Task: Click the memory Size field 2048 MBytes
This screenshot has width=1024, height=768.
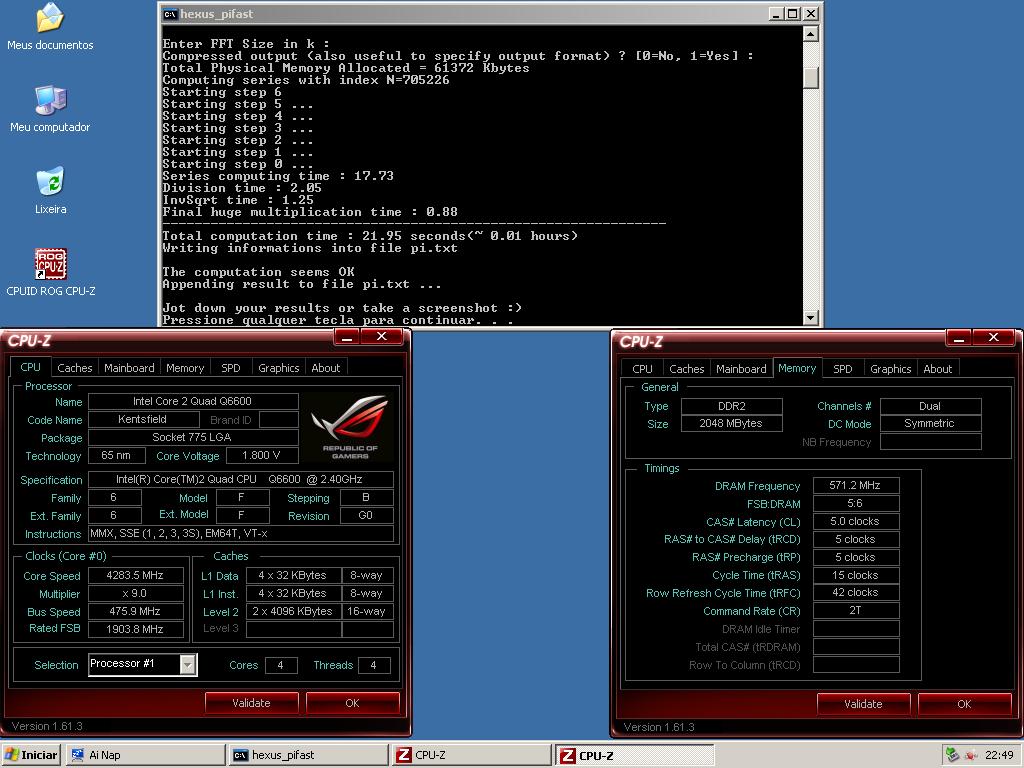Action: 731,423
